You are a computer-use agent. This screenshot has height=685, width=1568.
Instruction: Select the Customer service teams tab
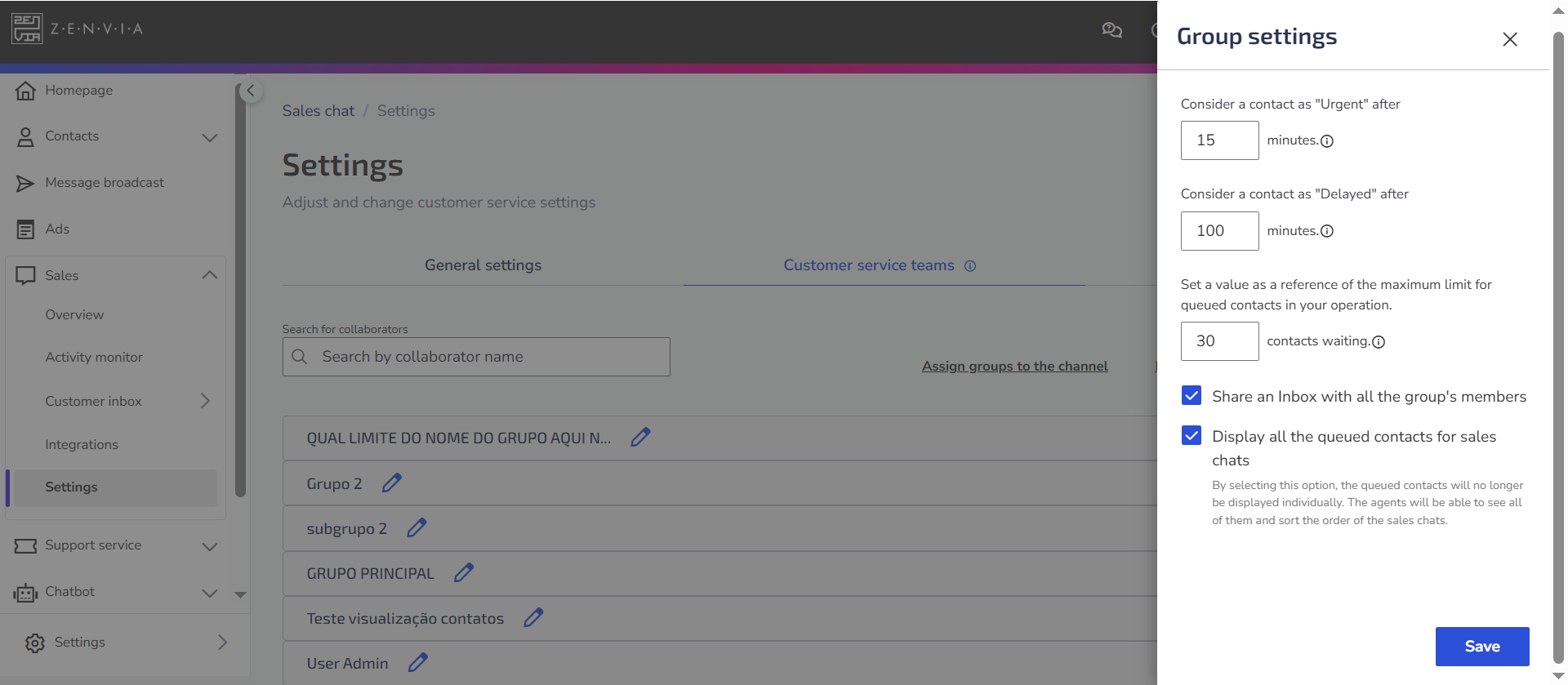tap(869, 265)
